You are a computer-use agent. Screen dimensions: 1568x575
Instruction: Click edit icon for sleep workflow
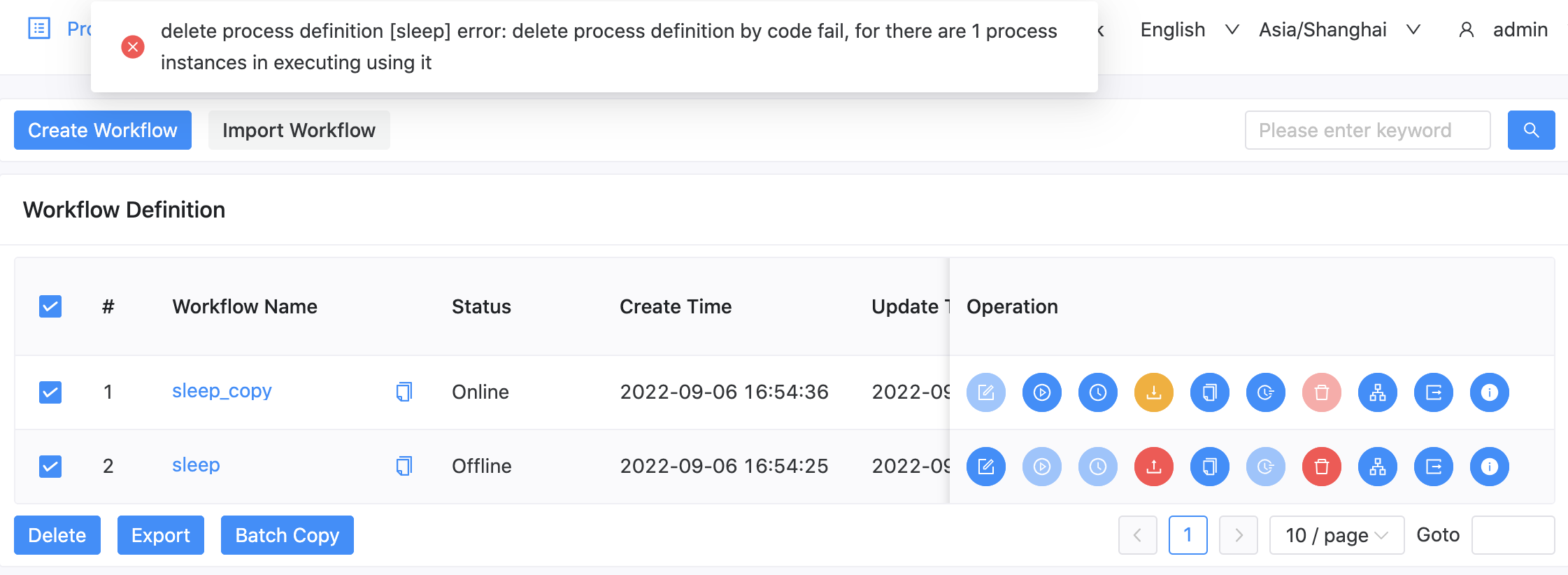pos(985,466)
